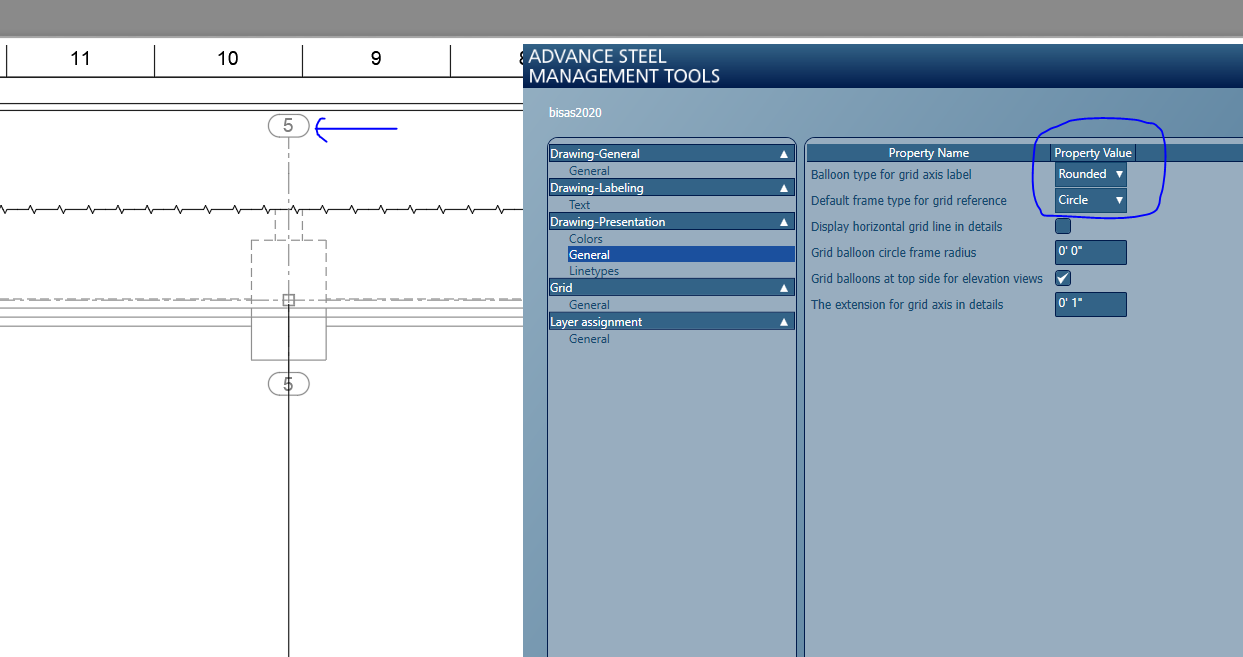
Task: Click the Property Value column header
Action: tap(1093, 152)
